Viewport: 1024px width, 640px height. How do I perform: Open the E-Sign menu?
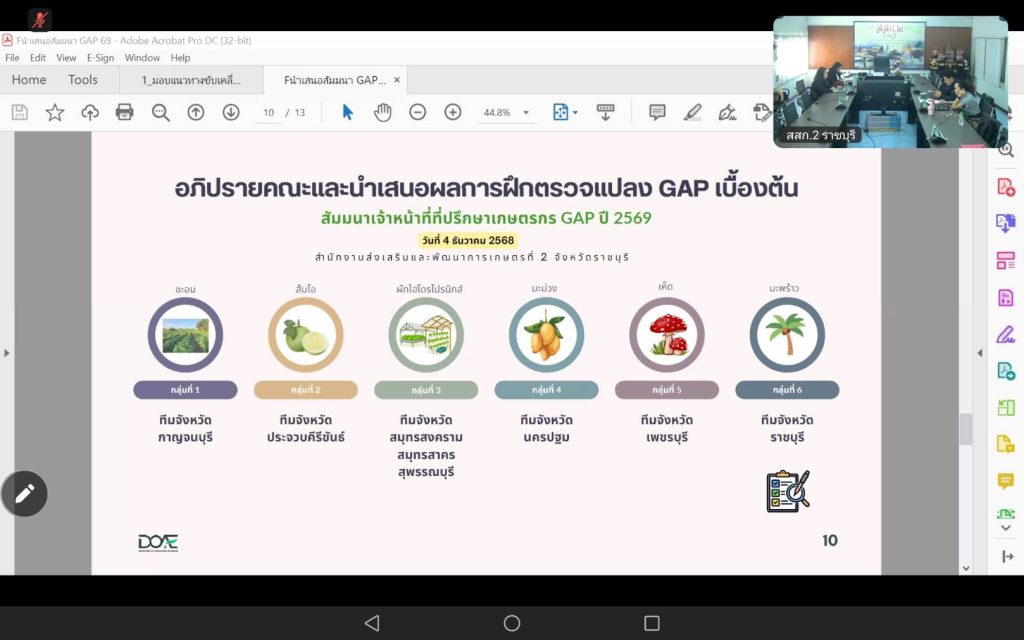100,58
